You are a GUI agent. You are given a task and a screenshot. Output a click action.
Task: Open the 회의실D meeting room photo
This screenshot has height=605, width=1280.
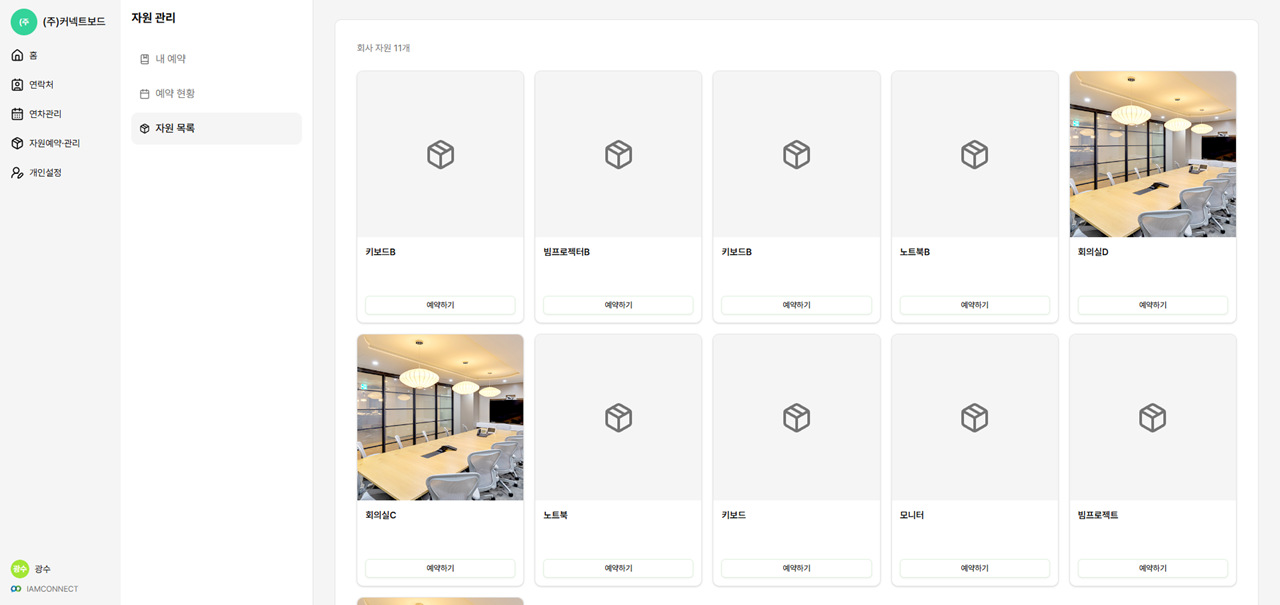click(1152, 154)
